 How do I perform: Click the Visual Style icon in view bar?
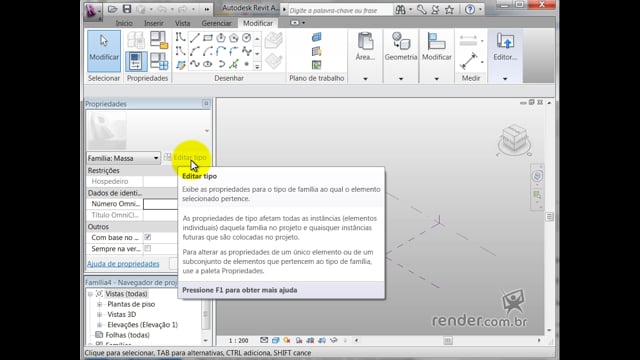tap(275, 340)
